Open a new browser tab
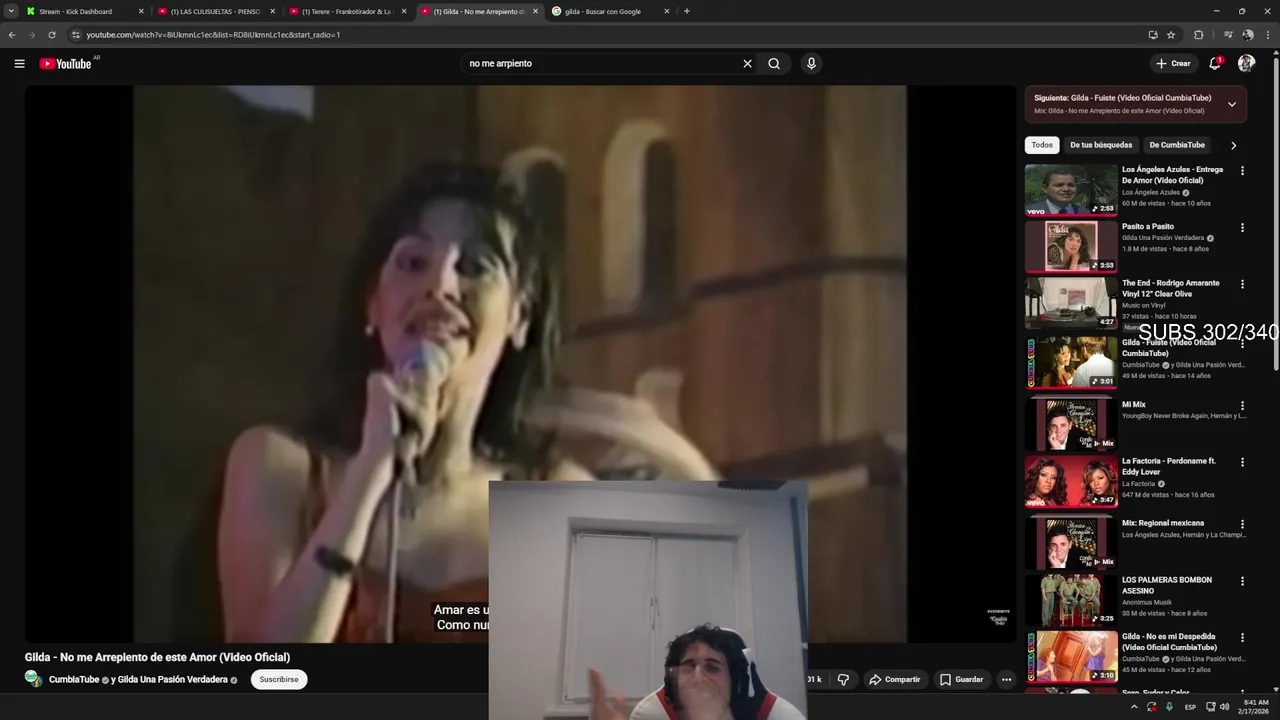The width and height of the screenshot is (1280, 720). tap(686, 11)
